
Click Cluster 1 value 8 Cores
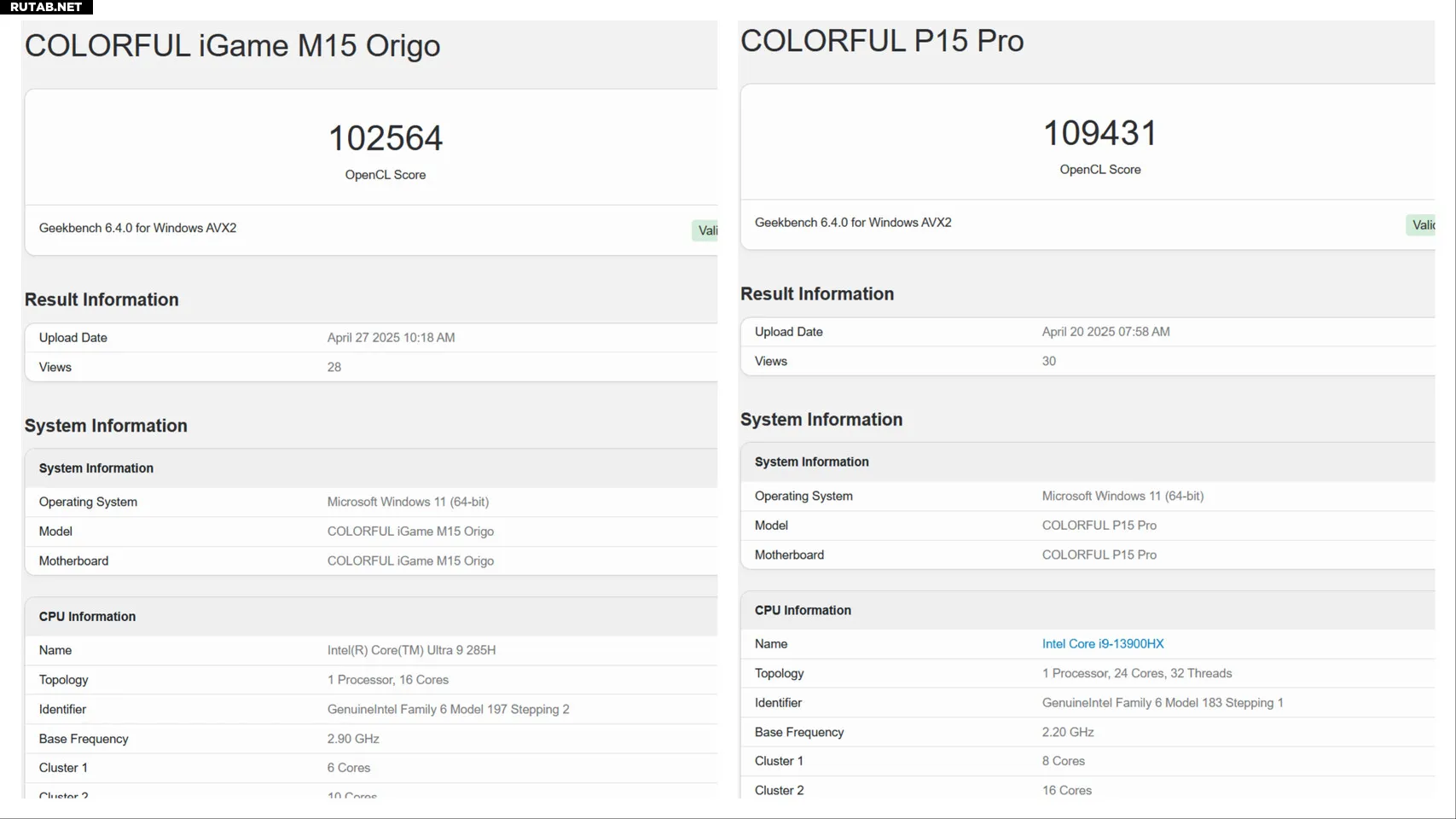click(1064, 761)
